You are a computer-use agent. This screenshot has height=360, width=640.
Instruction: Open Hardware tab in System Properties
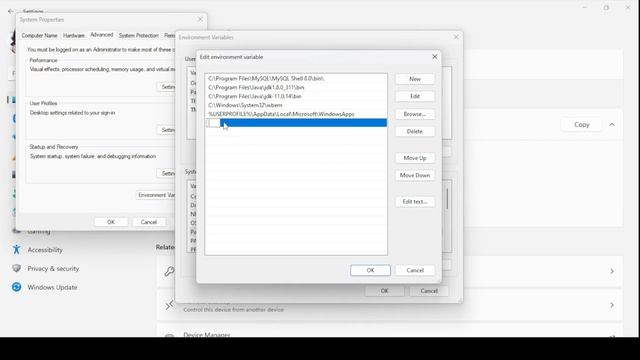coord(74,36)
